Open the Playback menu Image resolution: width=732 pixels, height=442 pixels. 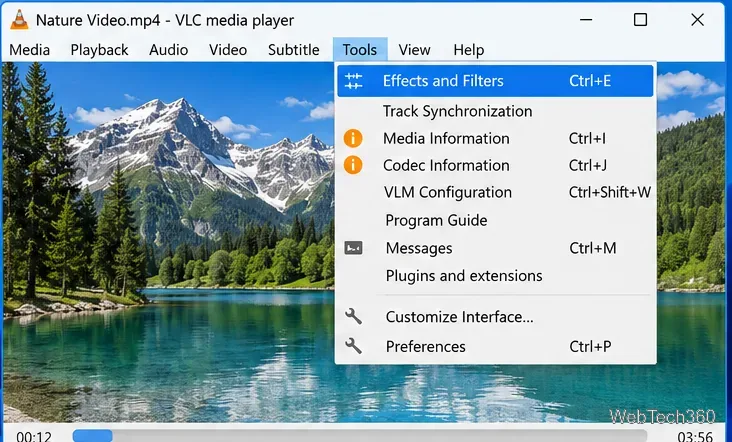pyautogui.click(x=99, y=50)
